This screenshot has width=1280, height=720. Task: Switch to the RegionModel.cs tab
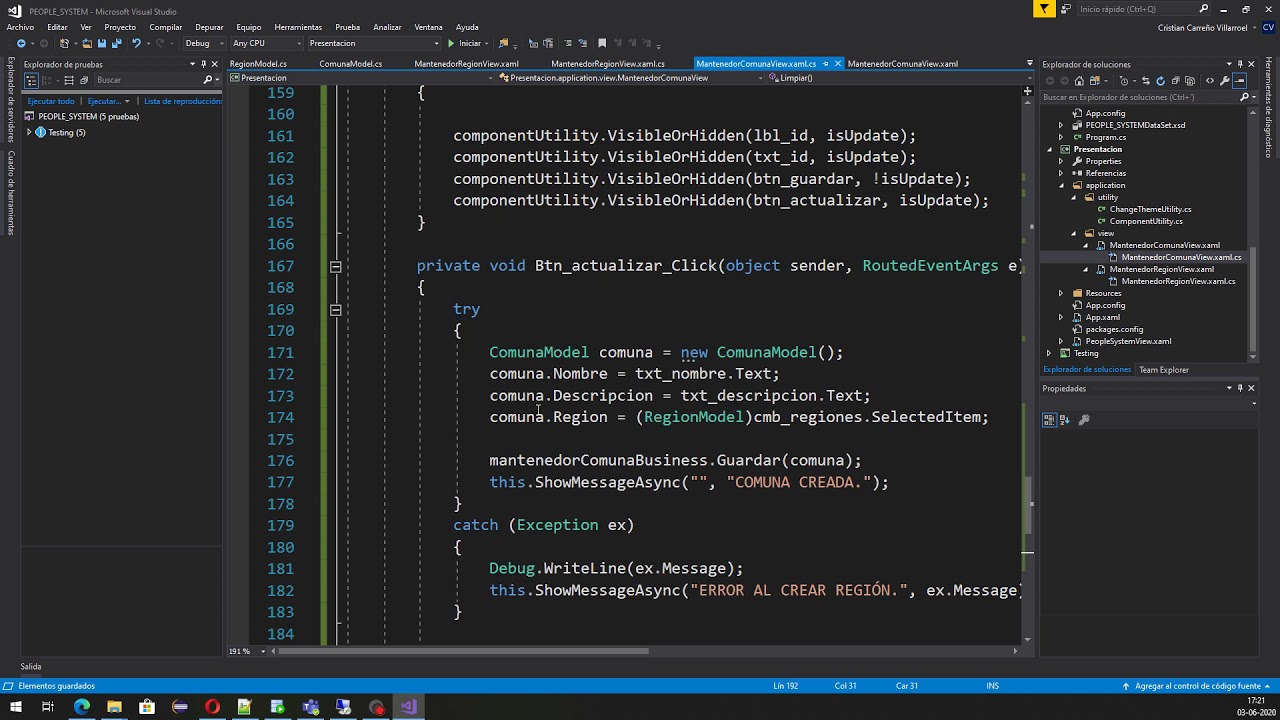tap(258, 64)
